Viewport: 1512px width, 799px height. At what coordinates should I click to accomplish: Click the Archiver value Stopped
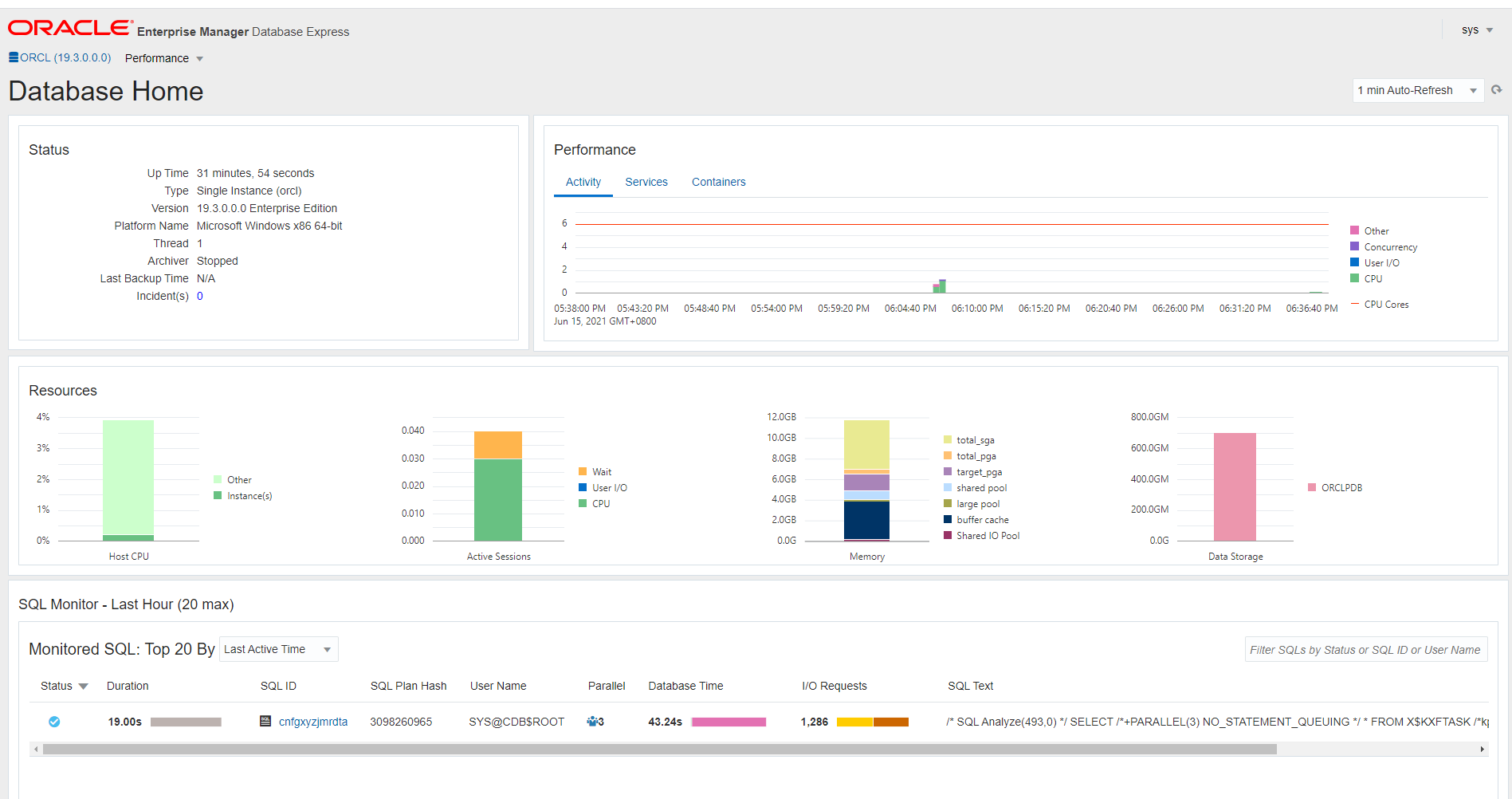218,261
